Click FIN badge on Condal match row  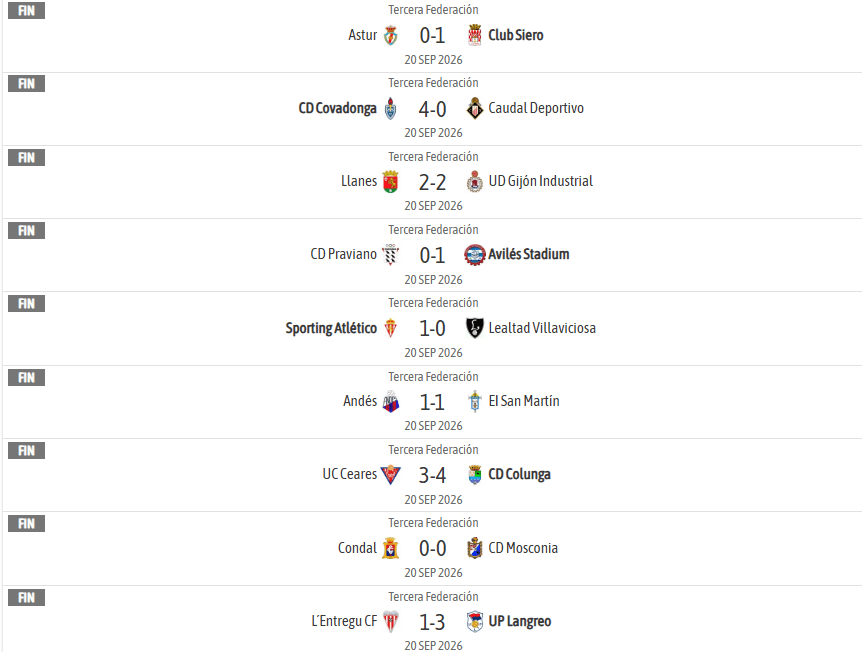tap(26, 523)
